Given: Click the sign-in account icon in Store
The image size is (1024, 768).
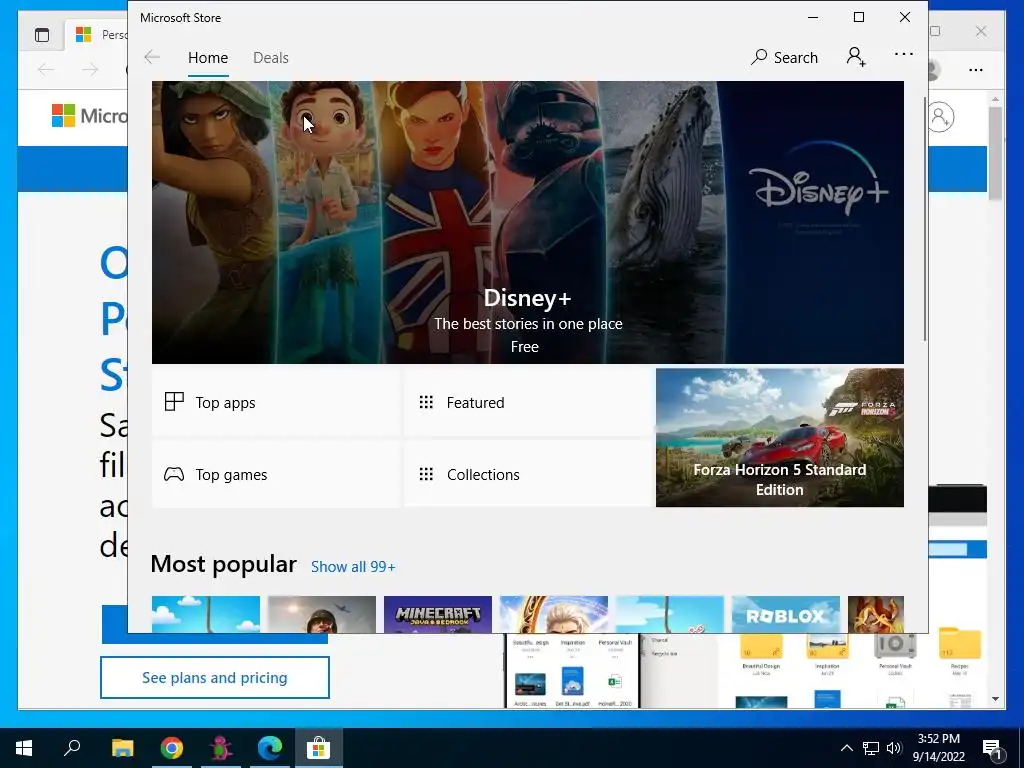Looking at the screenshot, I should point(856,57).
